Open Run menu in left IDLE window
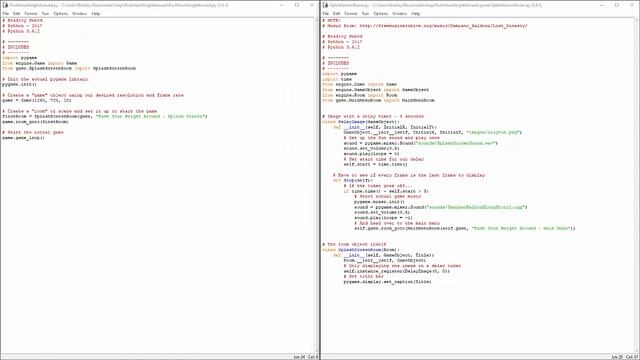640x360 pixels. coord(45,13)
